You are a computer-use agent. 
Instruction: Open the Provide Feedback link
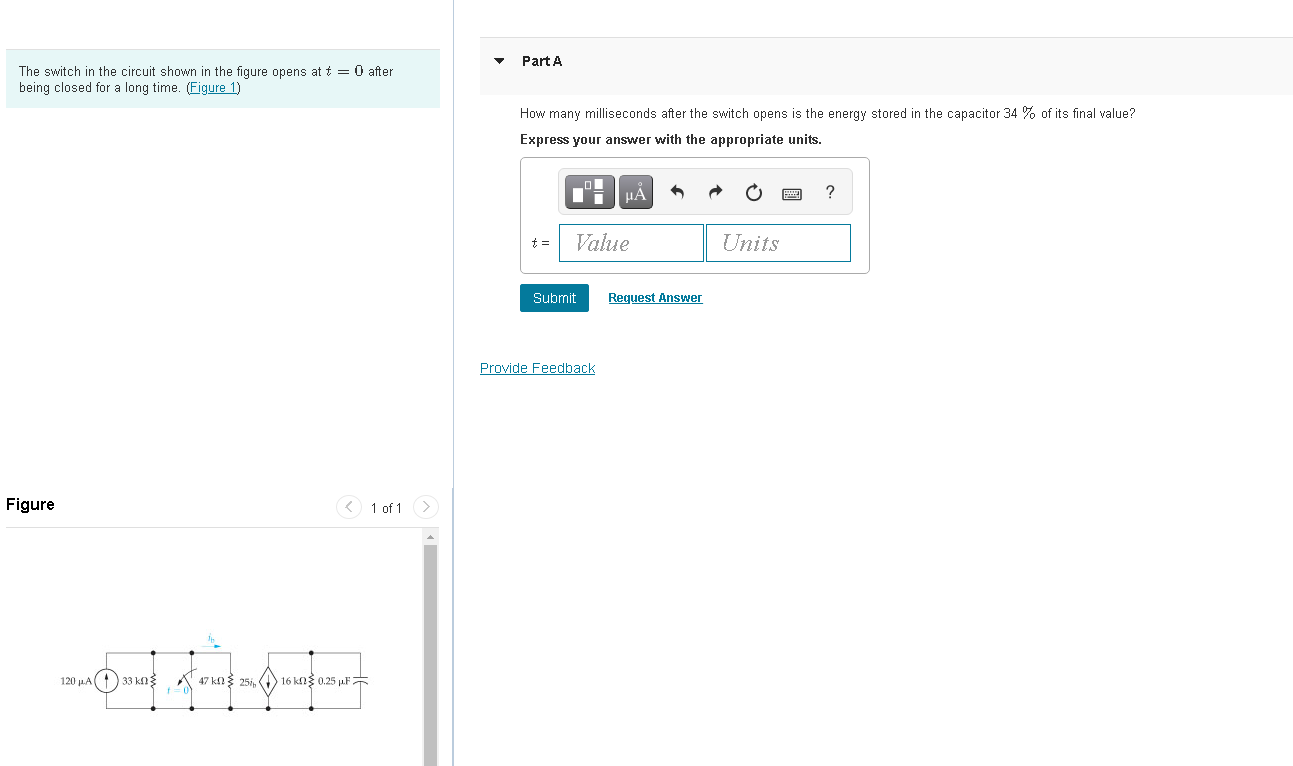(x=537, y=368)
